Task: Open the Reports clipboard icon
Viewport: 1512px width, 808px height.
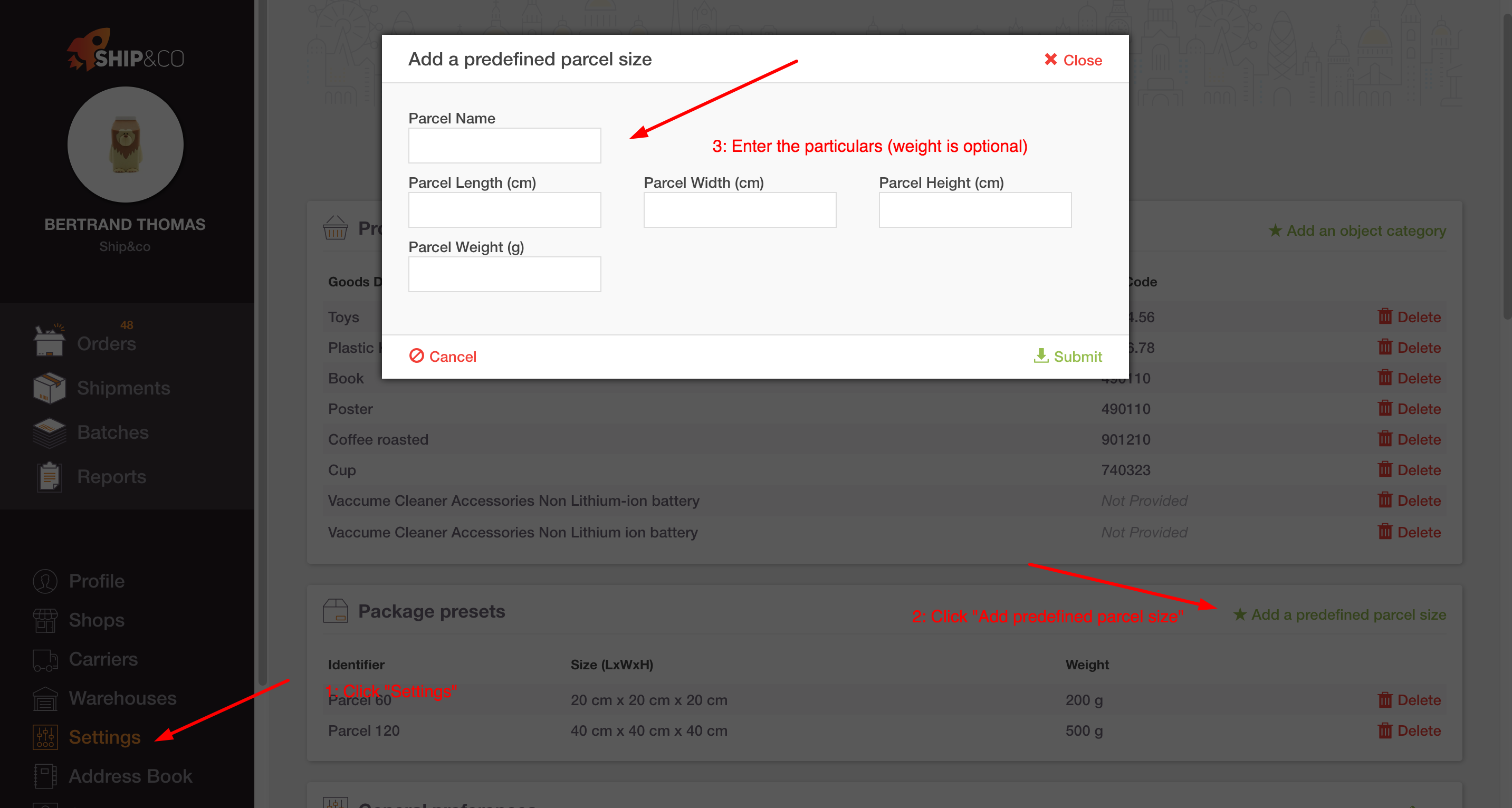Action: pyautogui.click(x=49, y=476)
